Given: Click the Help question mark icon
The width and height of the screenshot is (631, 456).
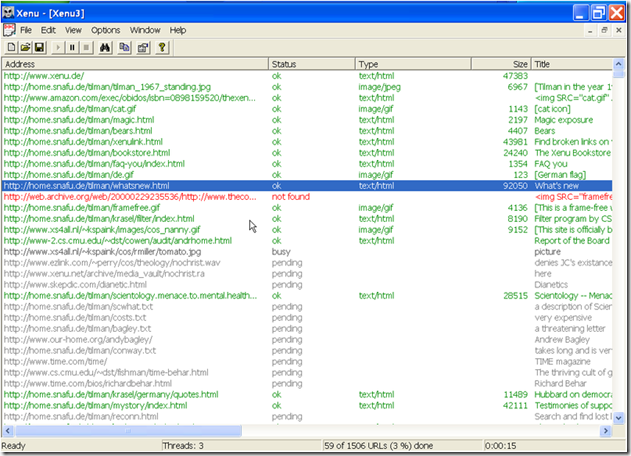Looking at the screenshot, I should pyautogui.click(x=162, y=47).
